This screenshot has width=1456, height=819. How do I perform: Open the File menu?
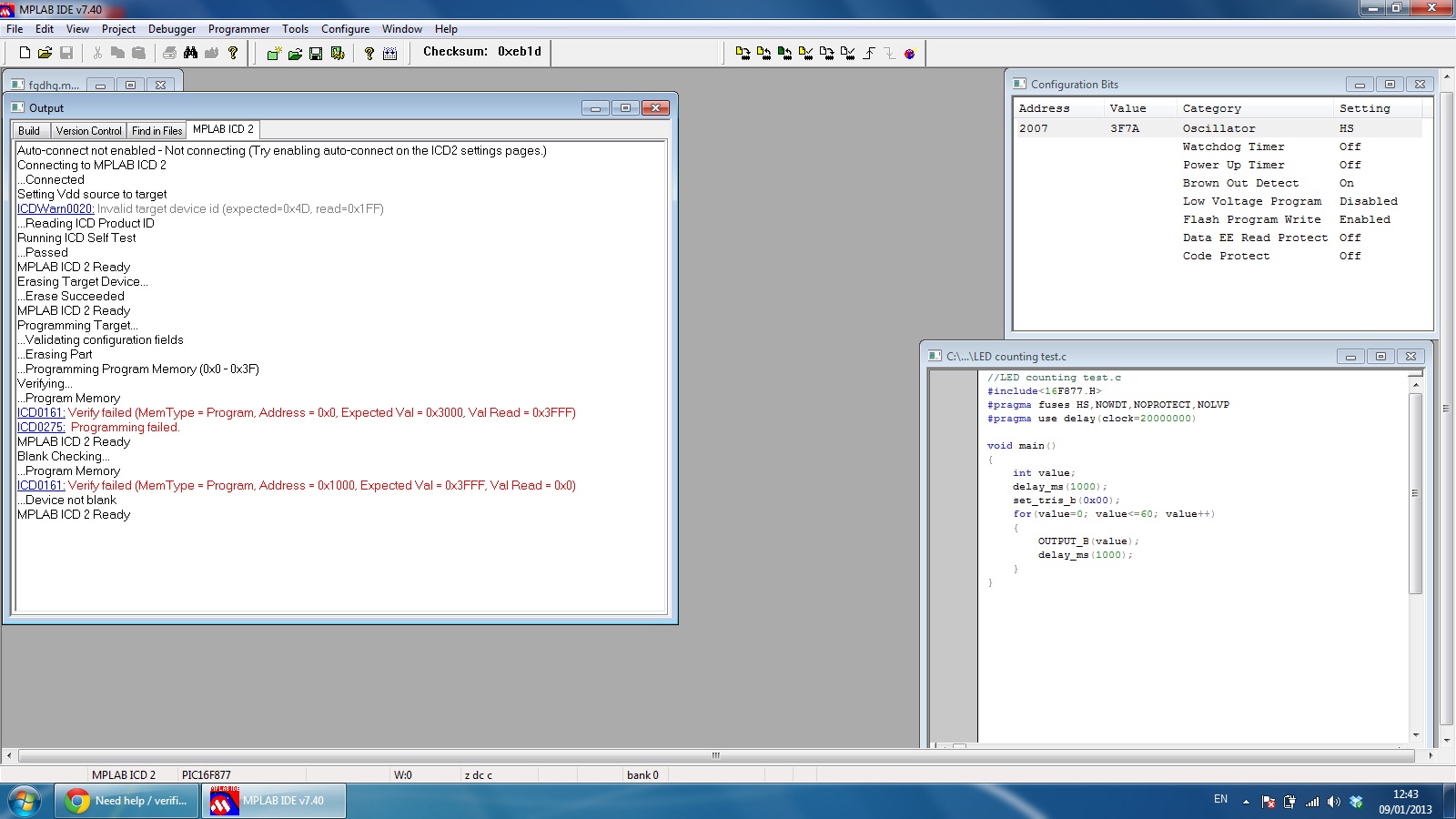[x=15, y=29]
